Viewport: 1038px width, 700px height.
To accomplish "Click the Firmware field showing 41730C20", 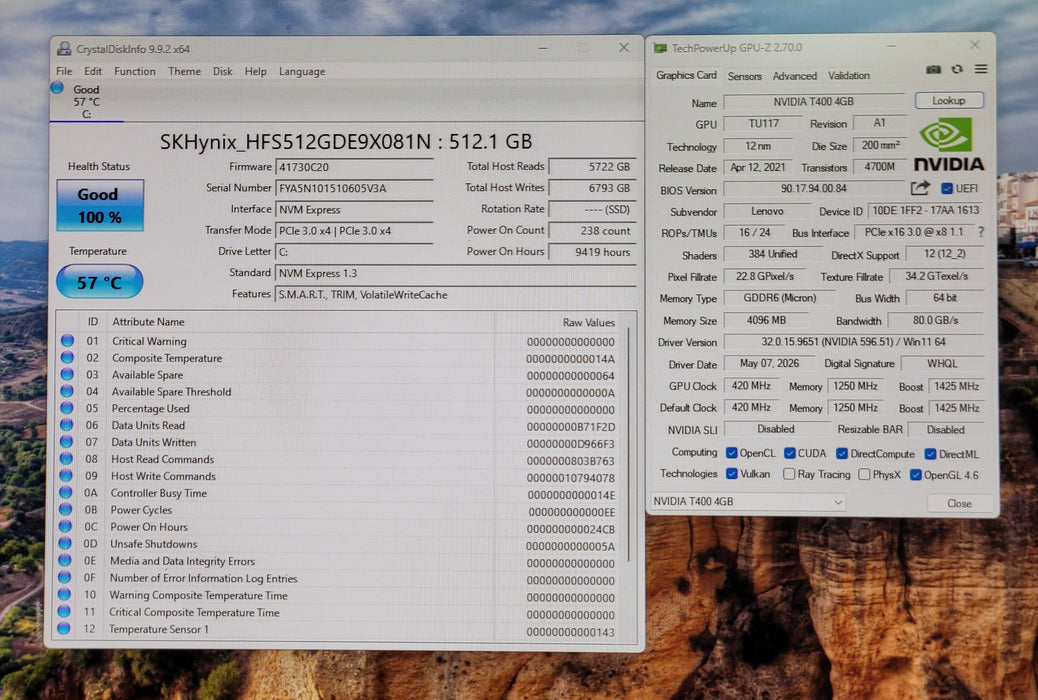I will [x=354, y=167].
